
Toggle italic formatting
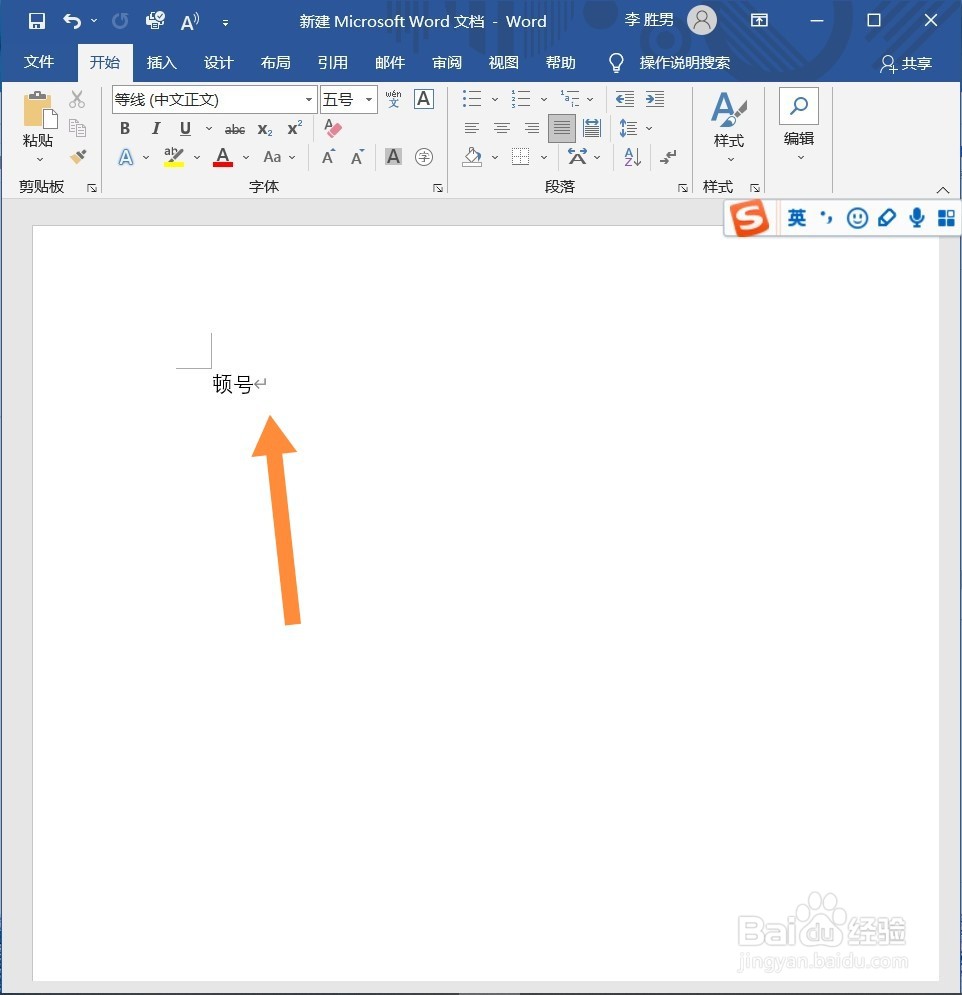pyautogui.click(x=155, y=128)
